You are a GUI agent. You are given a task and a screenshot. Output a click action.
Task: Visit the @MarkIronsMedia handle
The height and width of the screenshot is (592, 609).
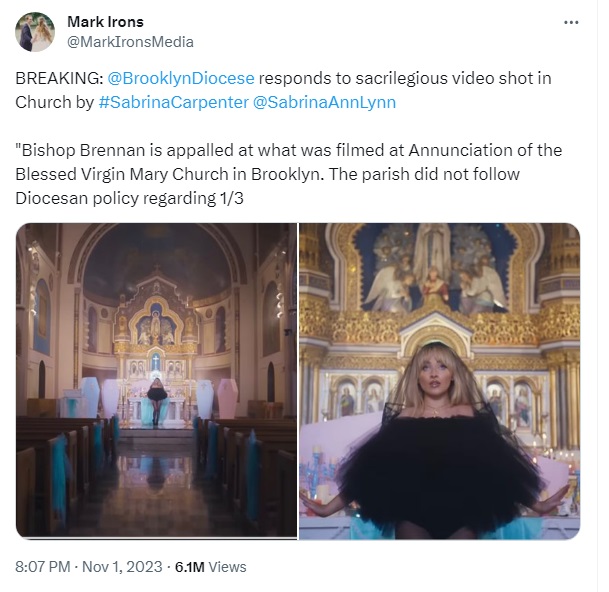[130, 42]
